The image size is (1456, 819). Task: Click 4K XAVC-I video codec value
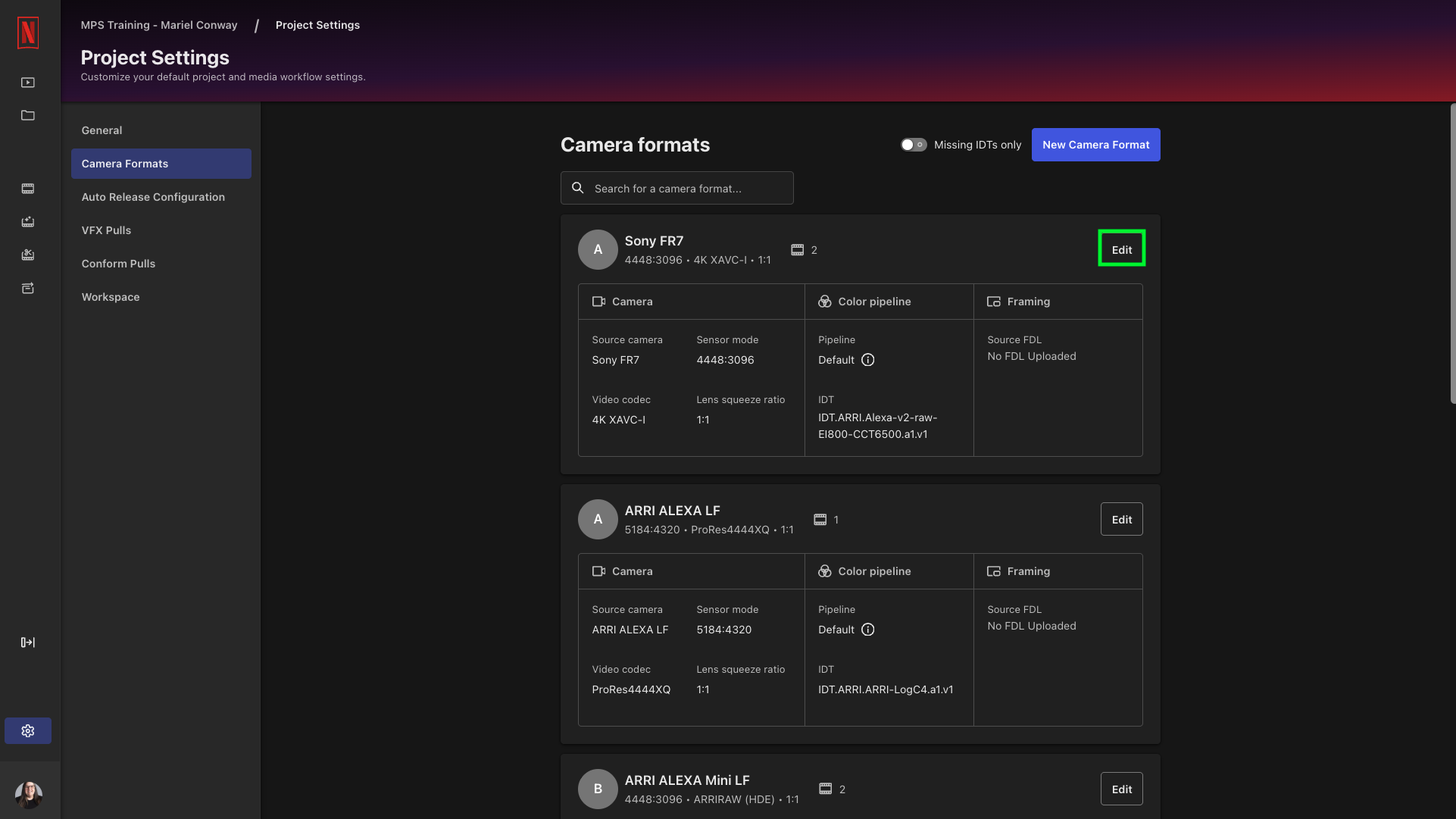click(618, 420)
